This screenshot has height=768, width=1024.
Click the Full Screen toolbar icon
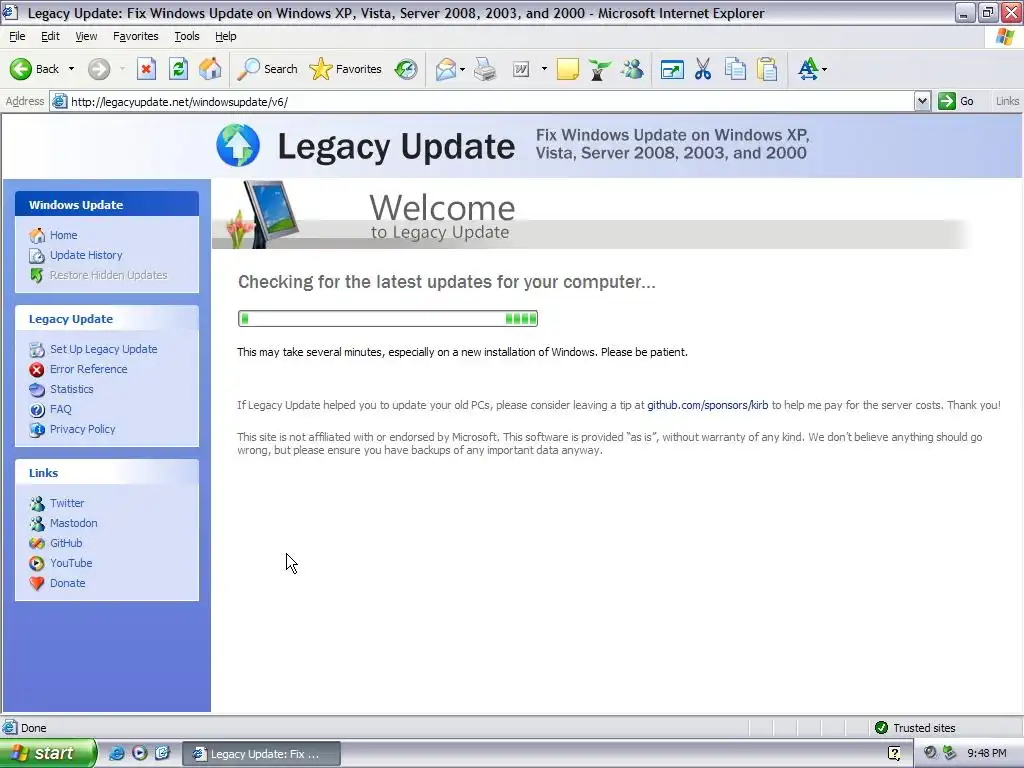coord(672,69)
